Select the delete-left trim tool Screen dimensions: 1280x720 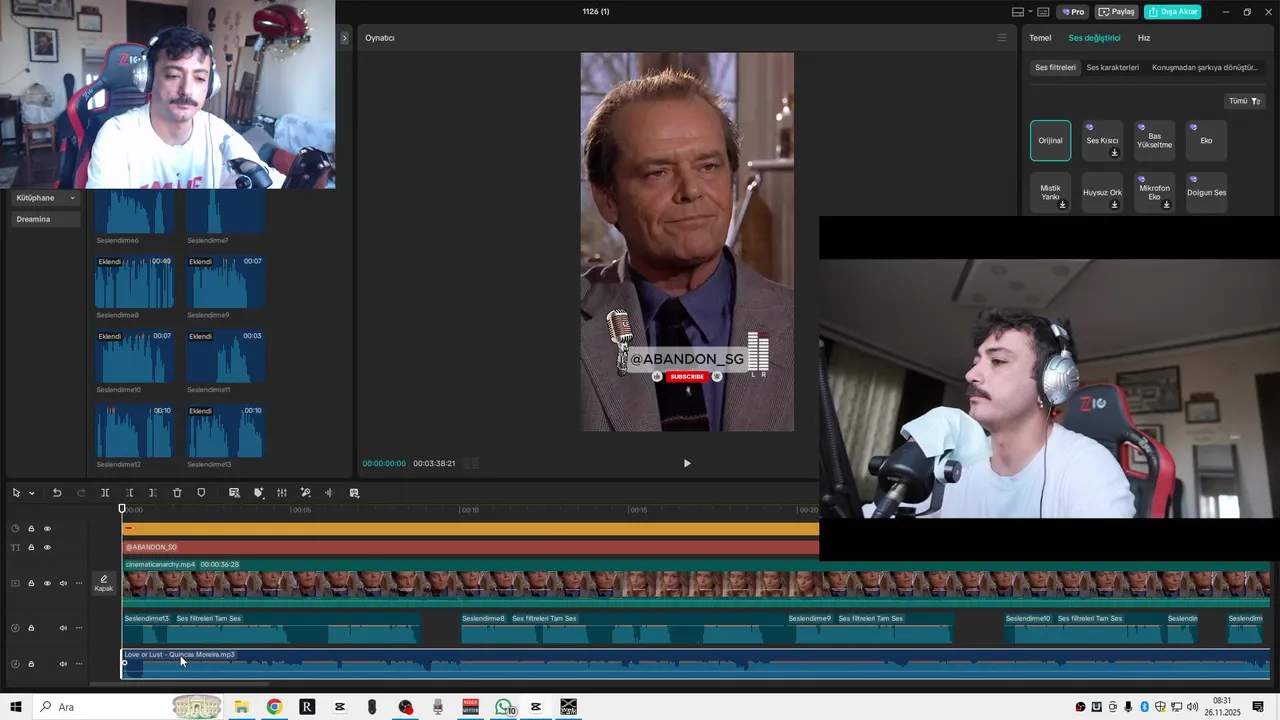point(129,493)
